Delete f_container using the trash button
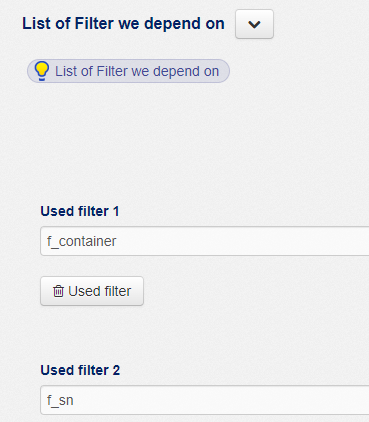This screenshot has height=422, width=369. pyautogui.click(x=92, y=291)
